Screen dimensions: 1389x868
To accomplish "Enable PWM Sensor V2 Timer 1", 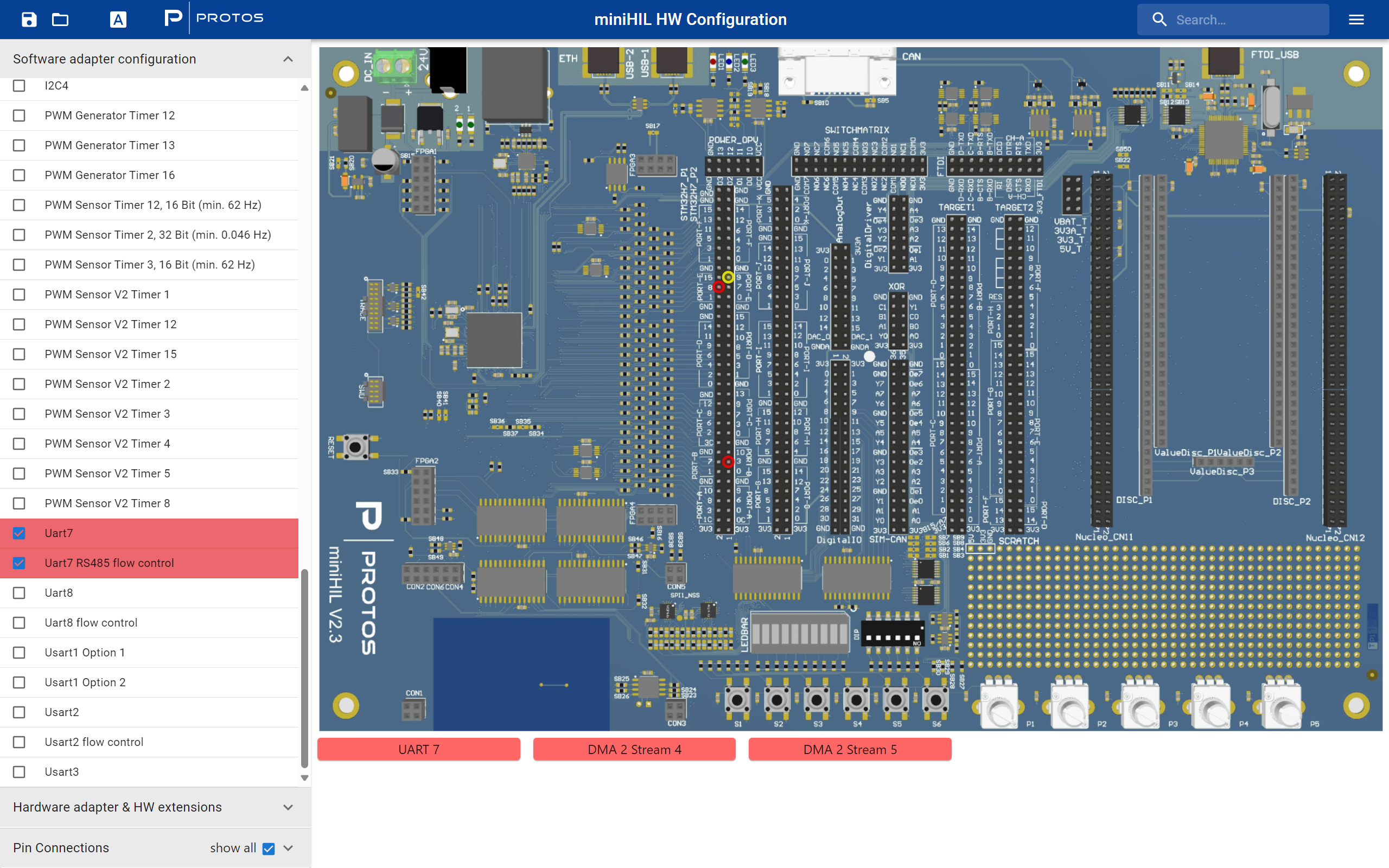I will point(19,295).
